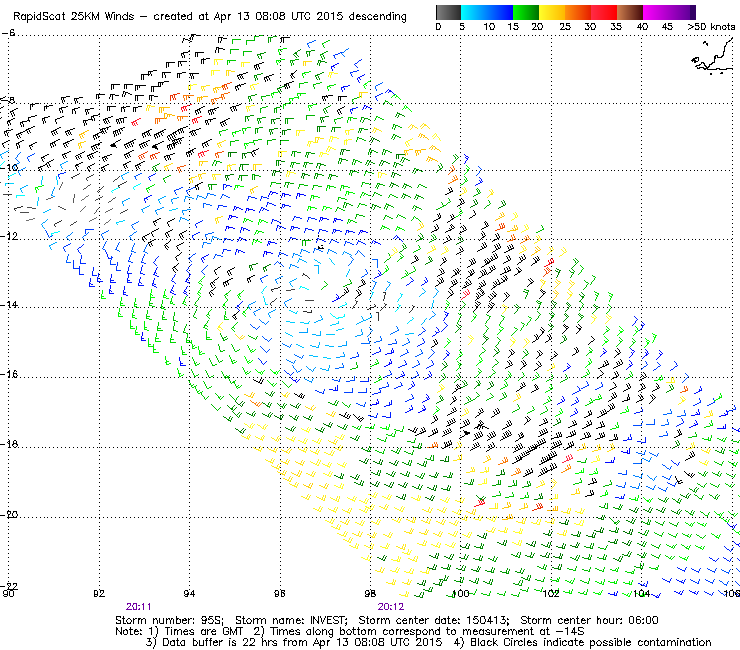
Task: Click the '15' legend scale label
Action: click(x=513, y=26)
